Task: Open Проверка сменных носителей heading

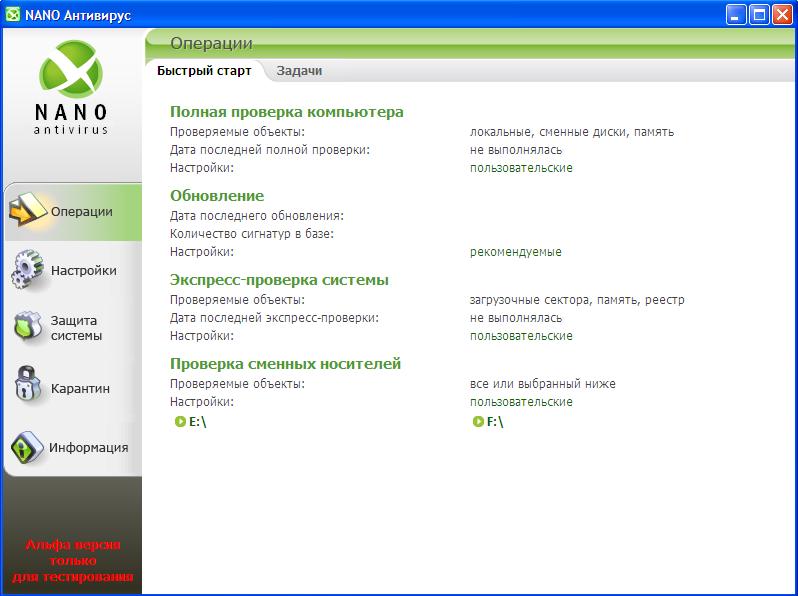Action: click(x=285, y=364)
